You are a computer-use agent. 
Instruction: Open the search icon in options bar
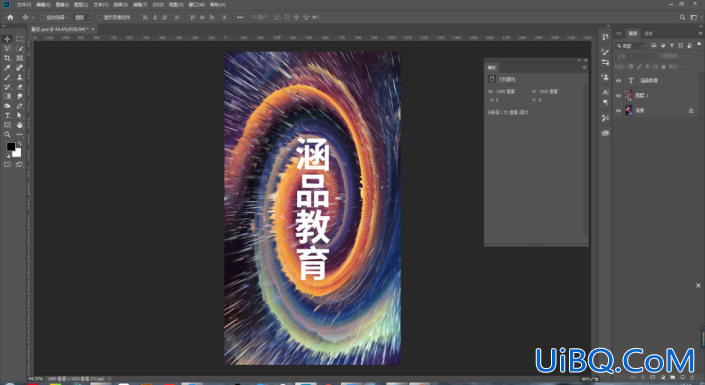coord(683,17)
